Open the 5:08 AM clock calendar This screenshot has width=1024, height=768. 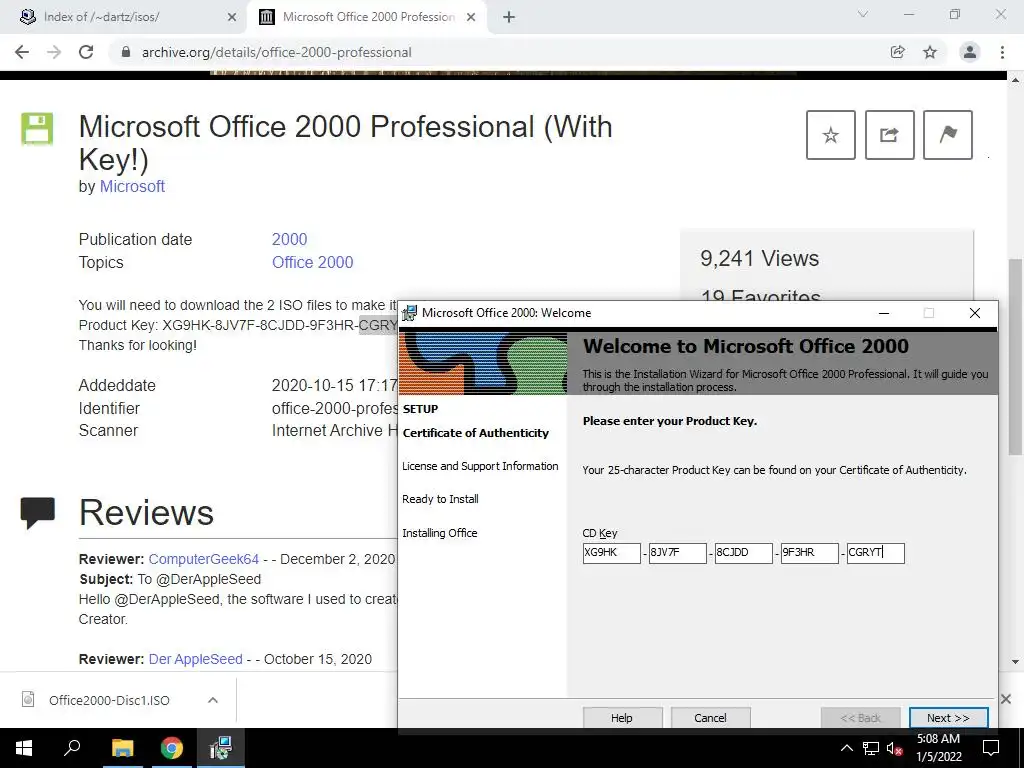(x=938, y=748)
